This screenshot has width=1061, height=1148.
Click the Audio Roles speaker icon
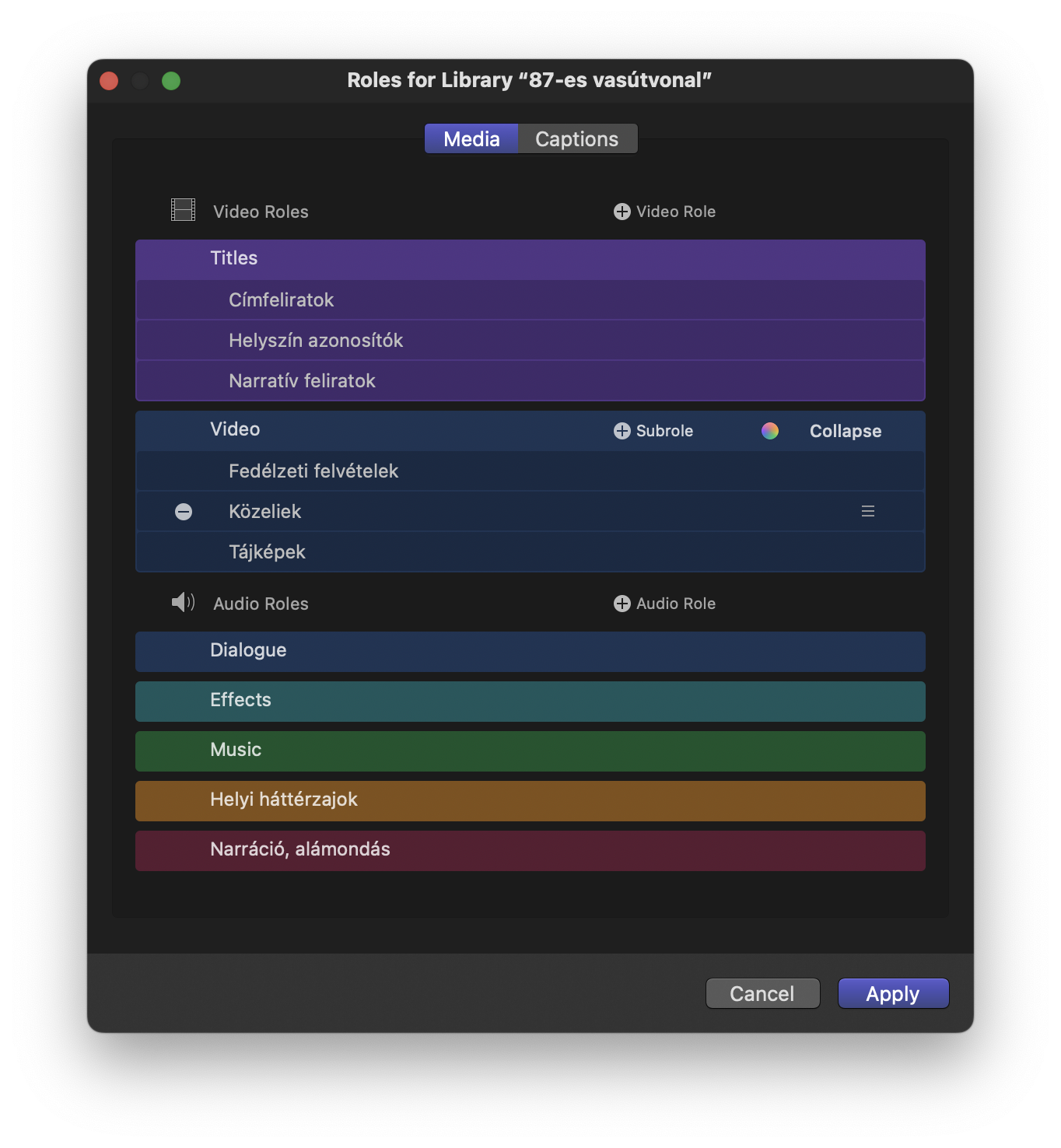pyautogui.click(x=183, y=602)
